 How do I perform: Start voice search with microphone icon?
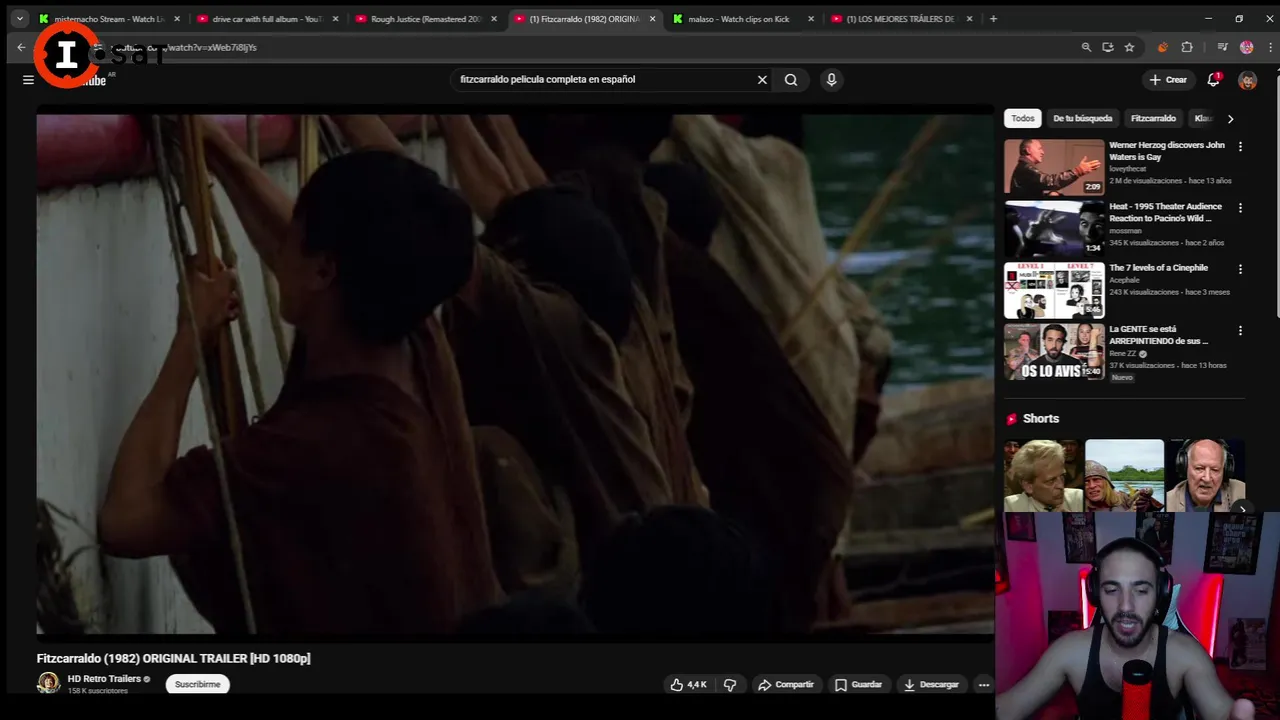831,80
